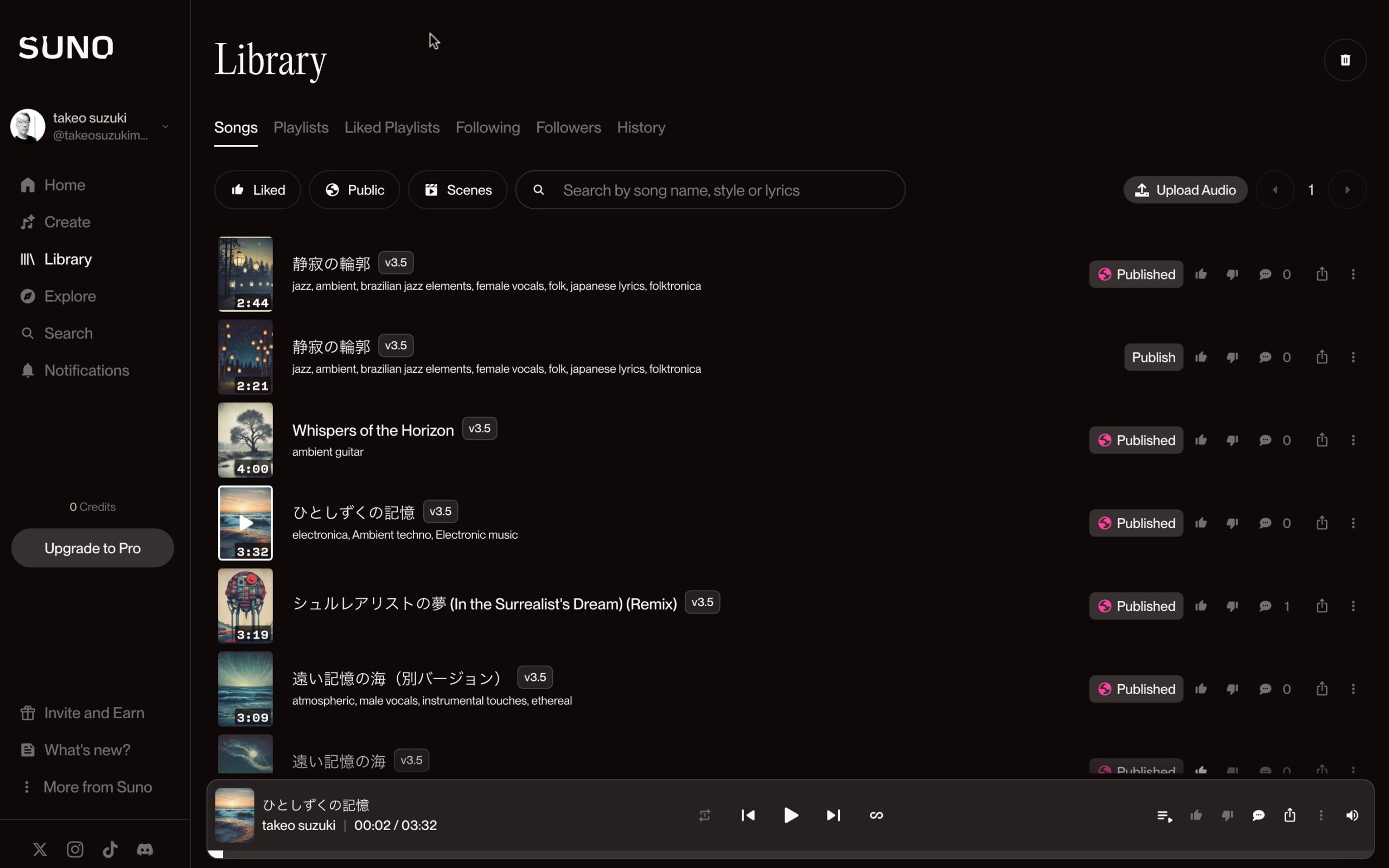Open Discord icon in sidebar footer
1389x868 pixels.
[x=145, y=849]
